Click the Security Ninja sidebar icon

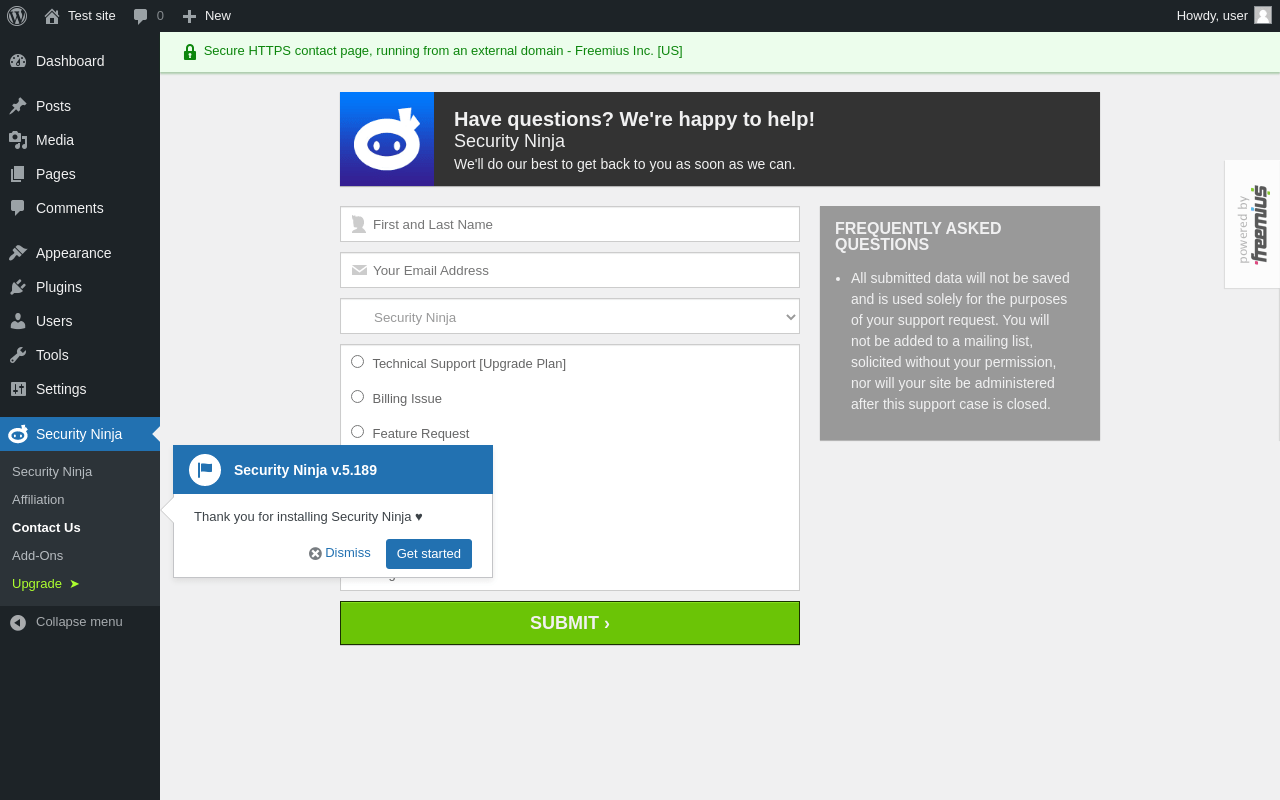click(x=18, y=434)
